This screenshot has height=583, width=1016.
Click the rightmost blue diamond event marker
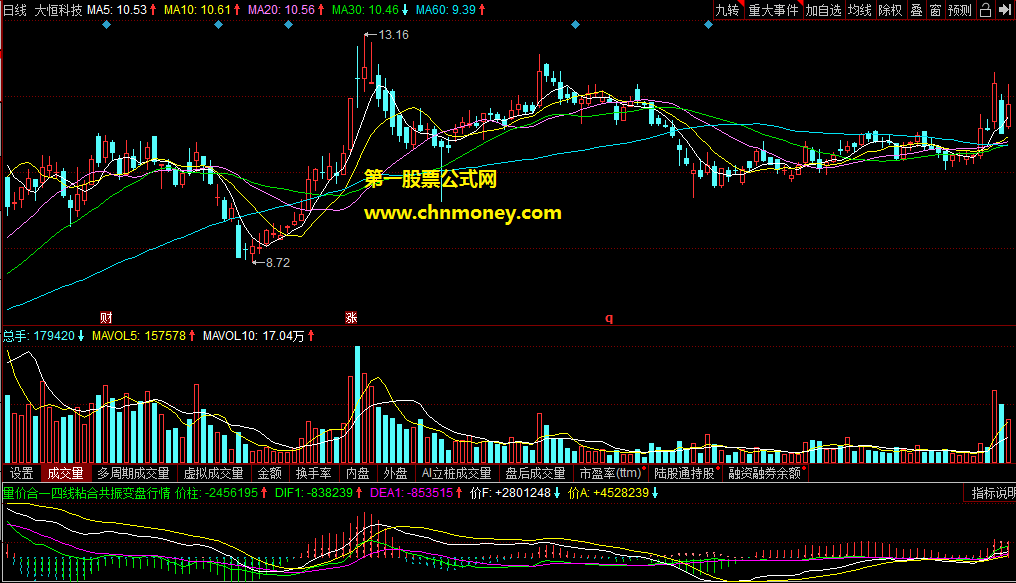pyautogui.click(x=708, y=25)
